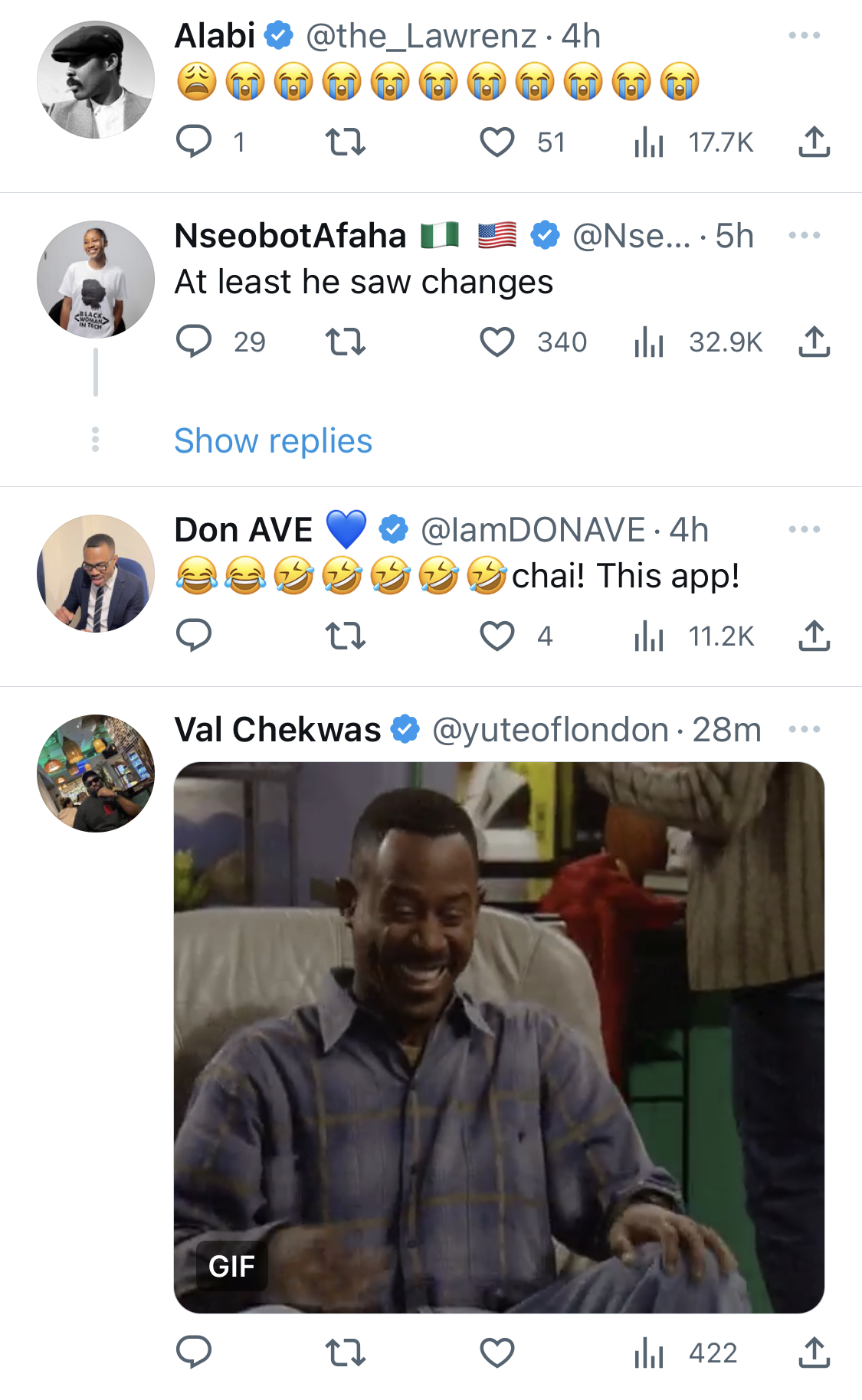The height and width of the screenshot is (1400, 862).
Task: Open more options on Alabi's tweet
Action: (805, 35)
